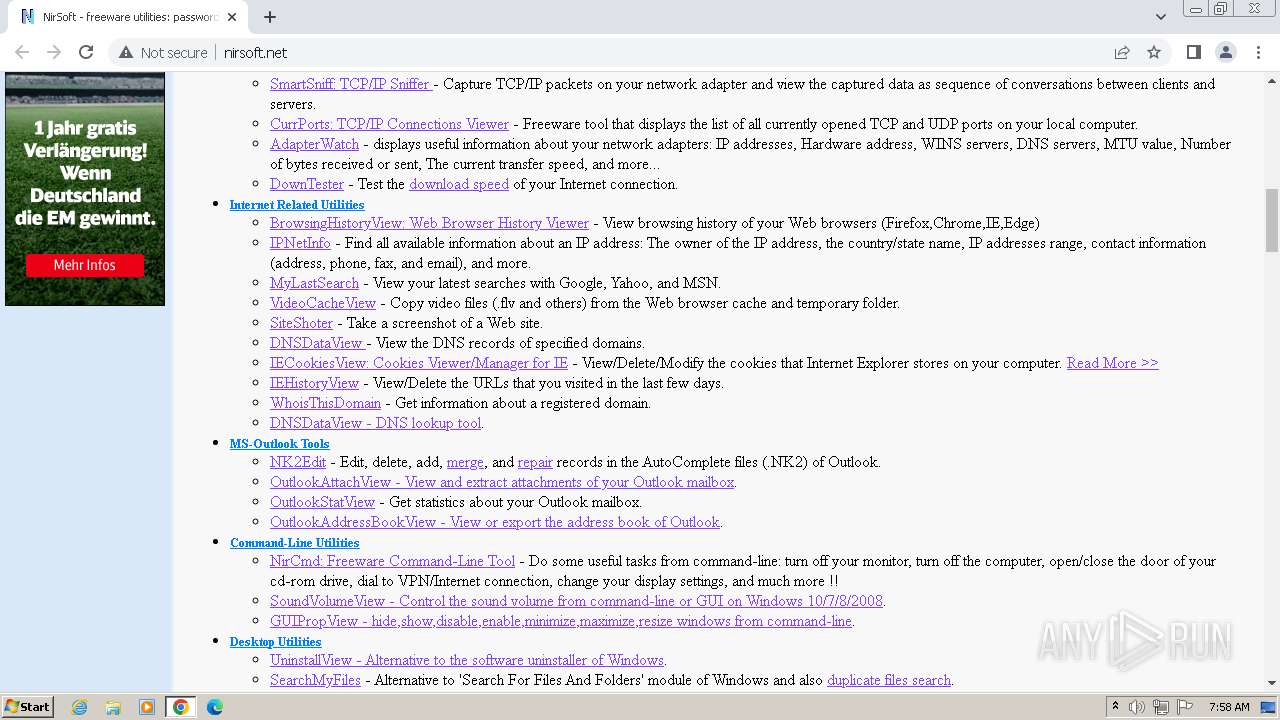Open the OutlookAttachView link

coord(502,482)
